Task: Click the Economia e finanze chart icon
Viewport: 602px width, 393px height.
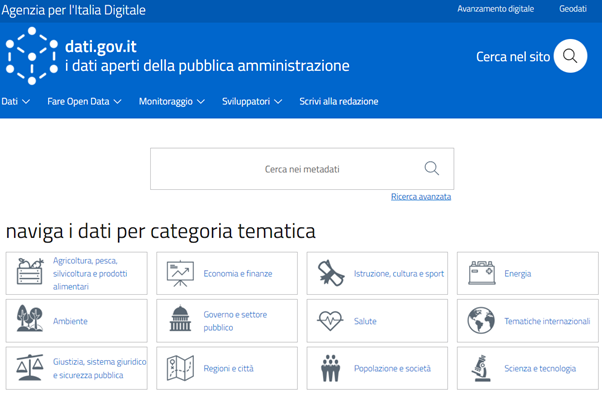Action: 180,274
